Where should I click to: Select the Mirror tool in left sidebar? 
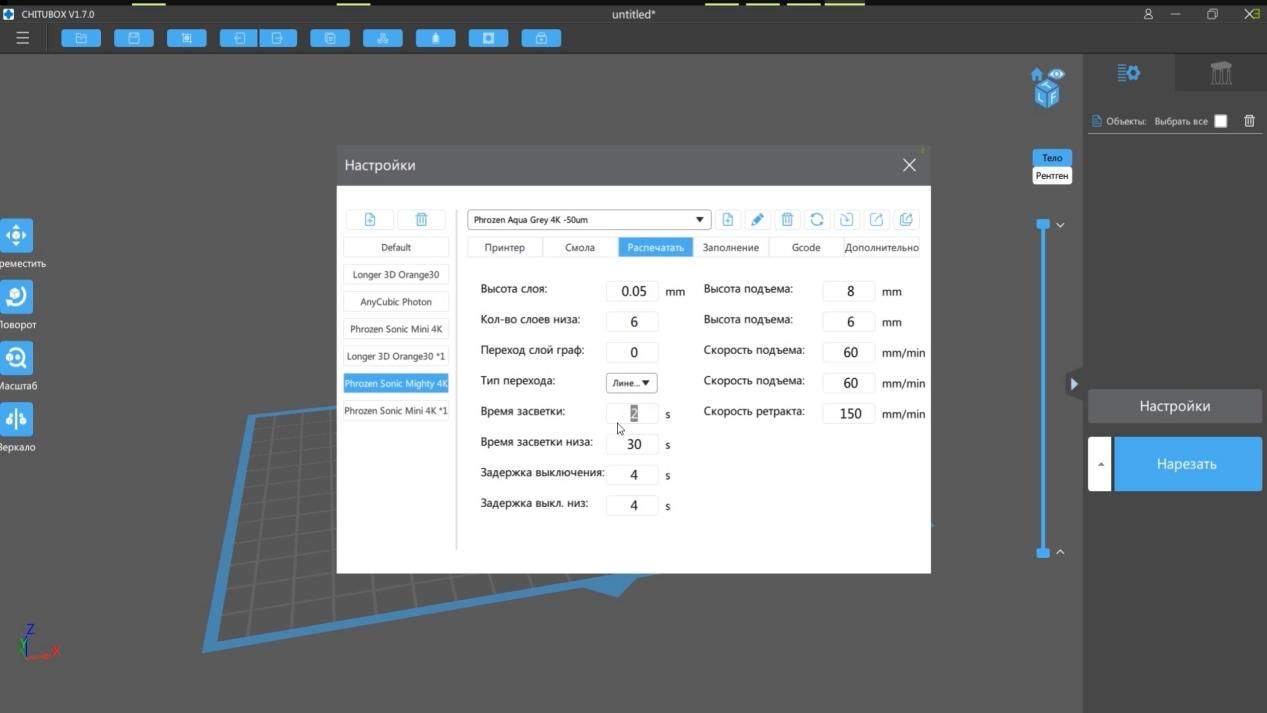pos(16,419)
